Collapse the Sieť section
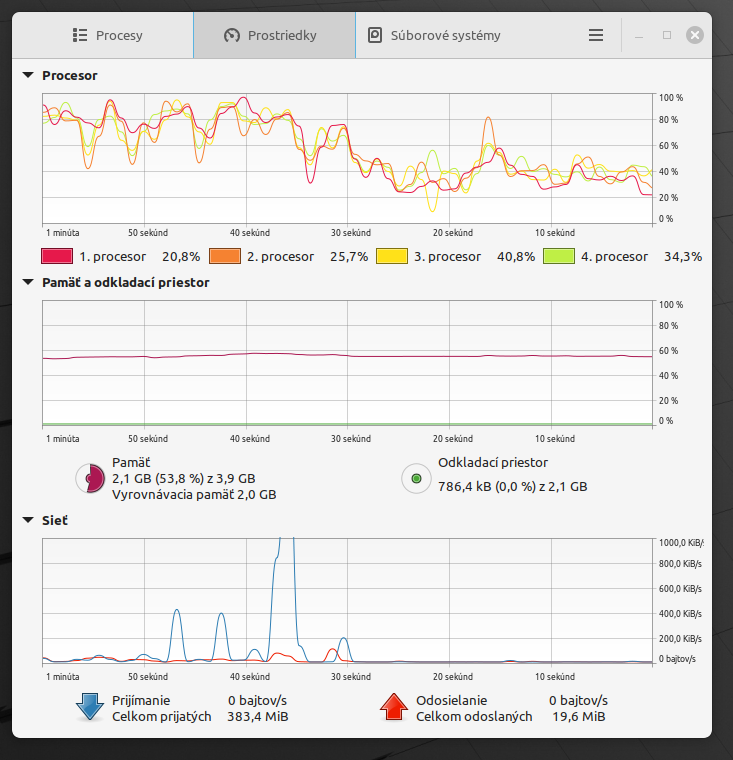733x760 pixels. click(x=28, y=520)
